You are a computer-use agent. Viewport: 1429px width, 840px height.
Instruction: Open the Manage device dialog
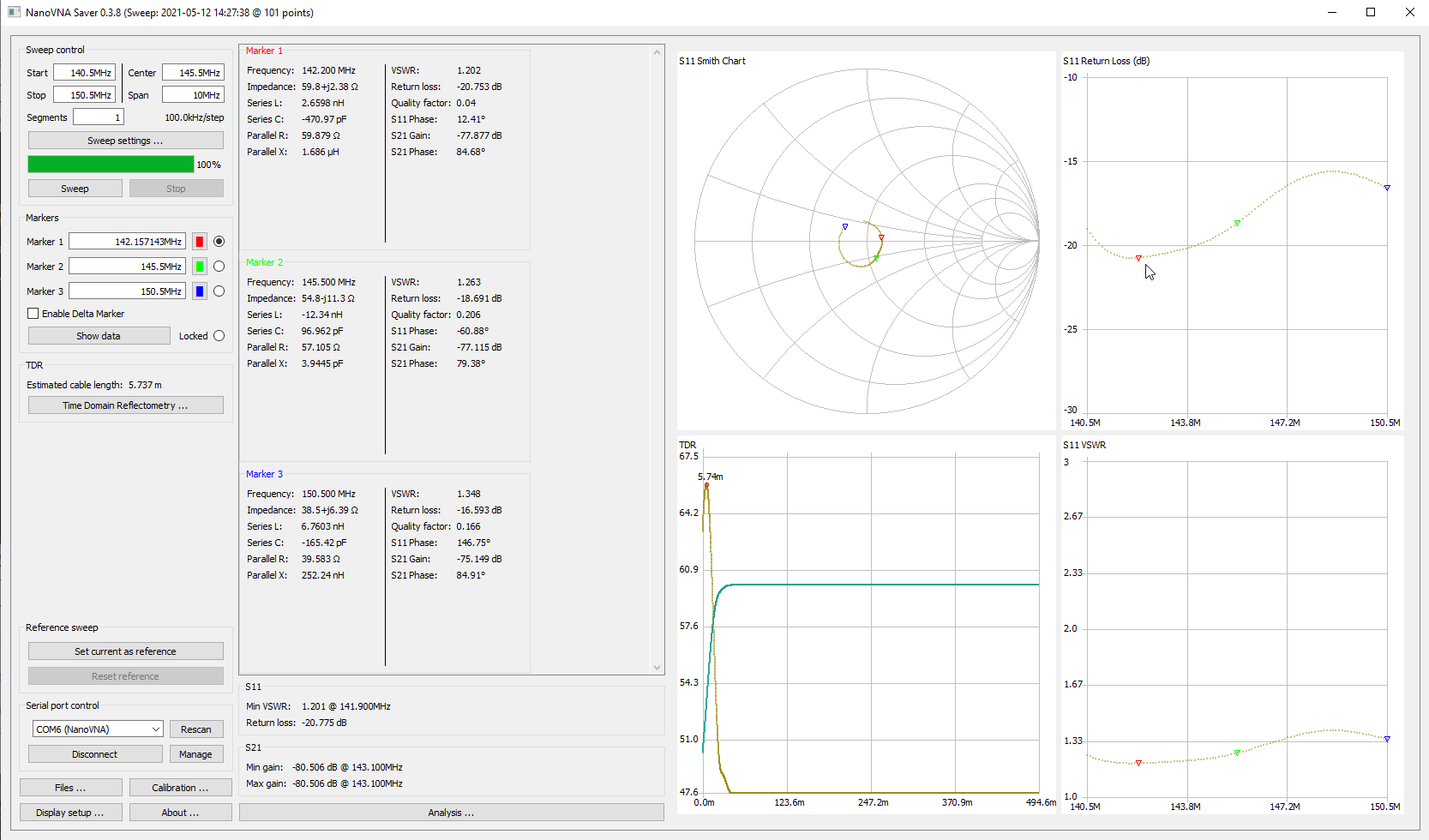click(196, 754)
